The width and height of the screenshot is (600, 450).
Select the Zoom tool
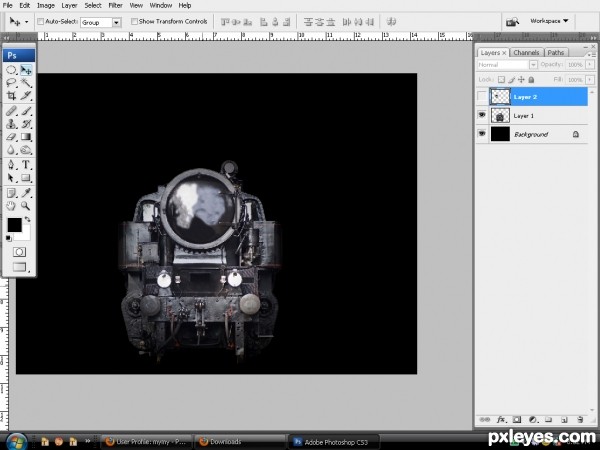click(26, 206)
